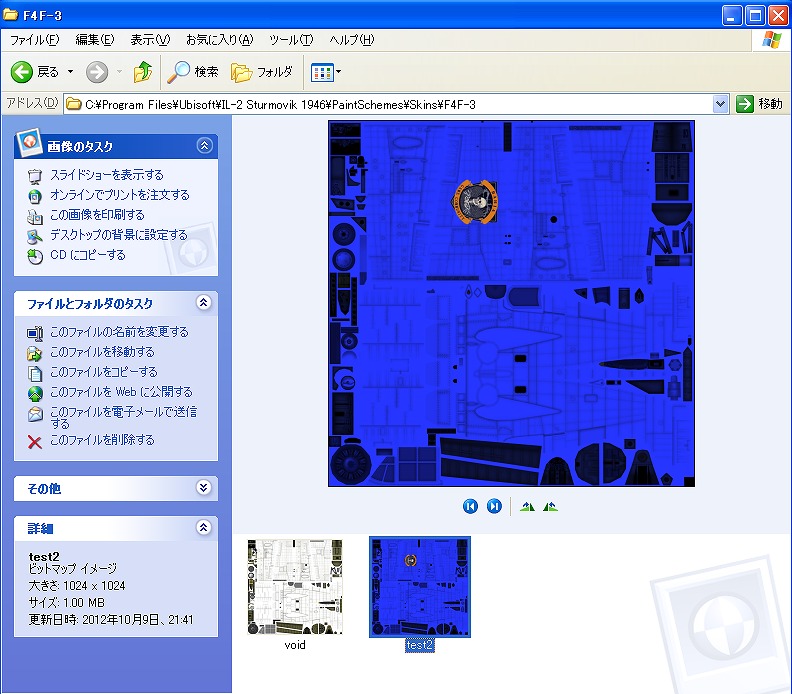Click the copy to CD icon
792x694 pixels.
point(34,257)
